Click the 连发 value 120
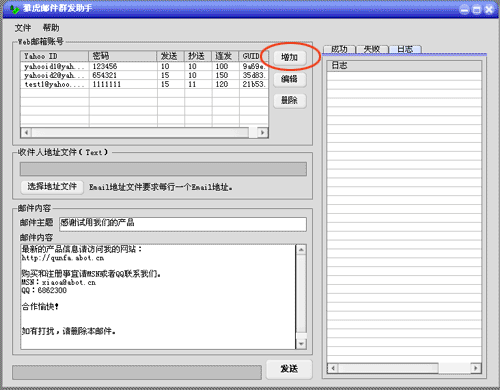This screenshot has width=500, height=390. coord(225,84)
